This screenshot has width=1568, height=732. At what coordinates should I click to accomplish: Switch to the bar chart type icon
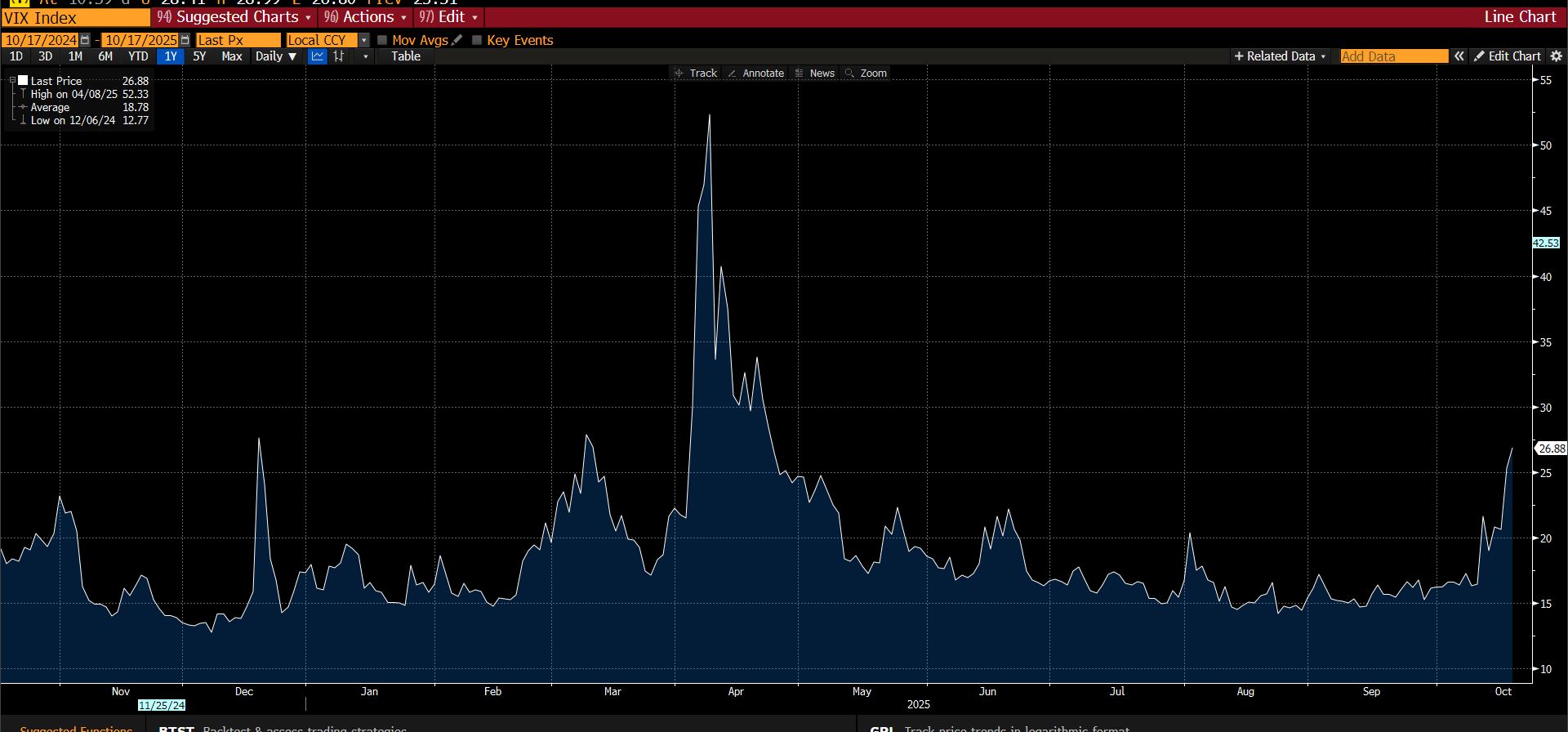(x=339, y=56)
